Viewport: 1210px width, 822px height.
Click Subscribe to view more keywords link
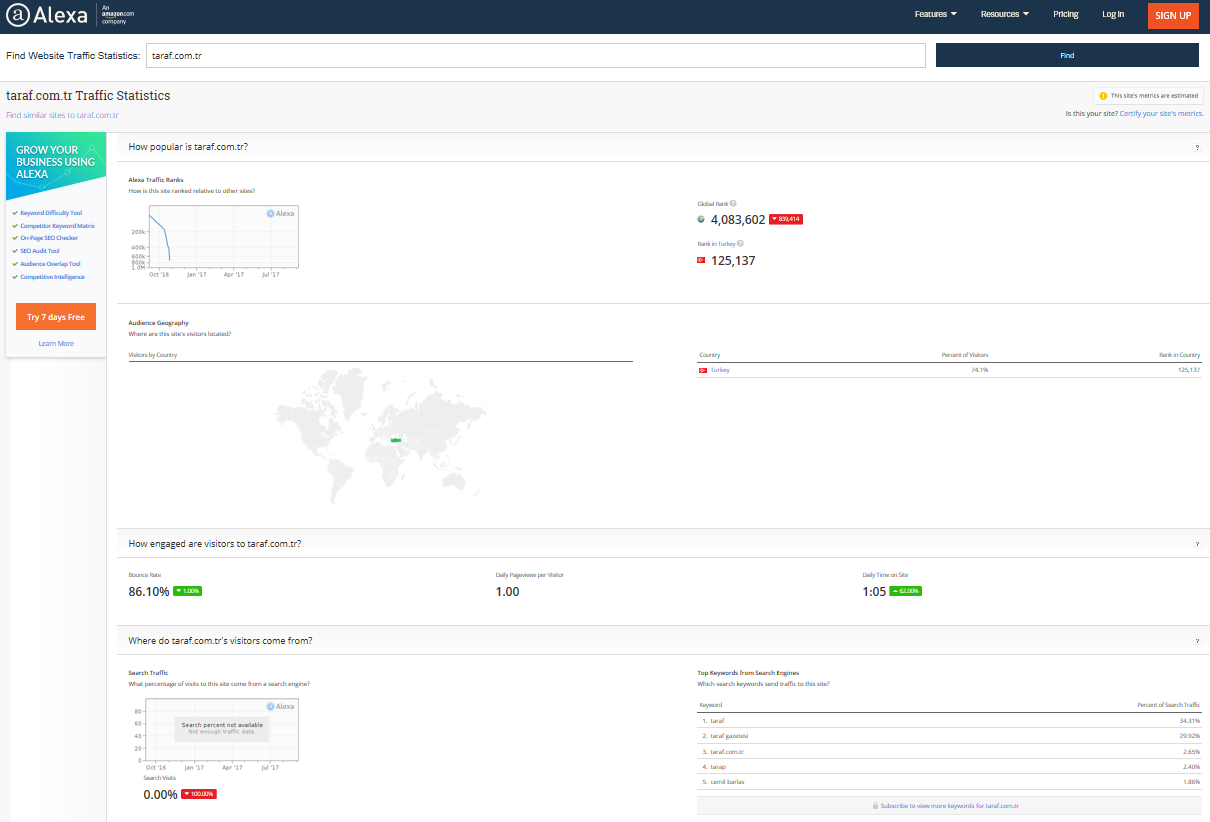point(949,805)
